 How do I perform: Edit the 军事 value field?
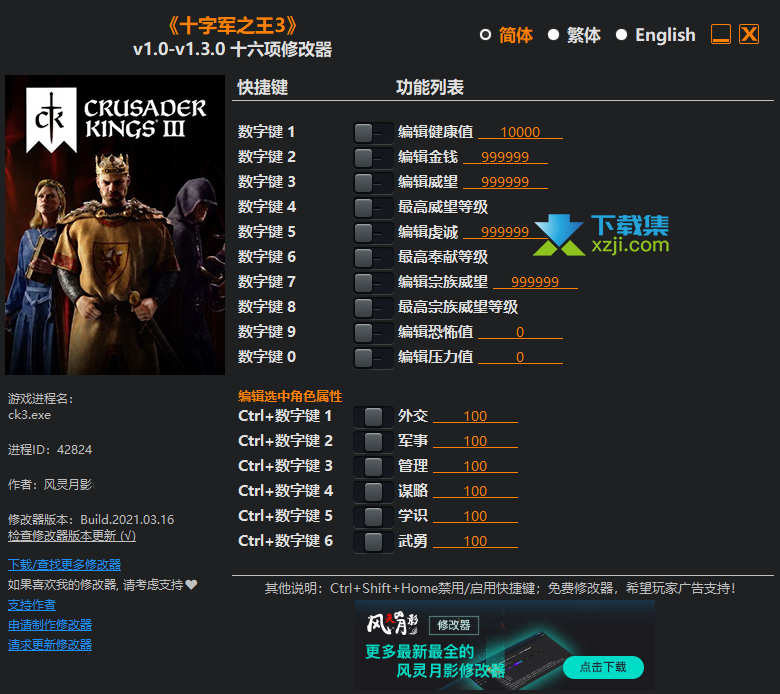tap(476, 441)
